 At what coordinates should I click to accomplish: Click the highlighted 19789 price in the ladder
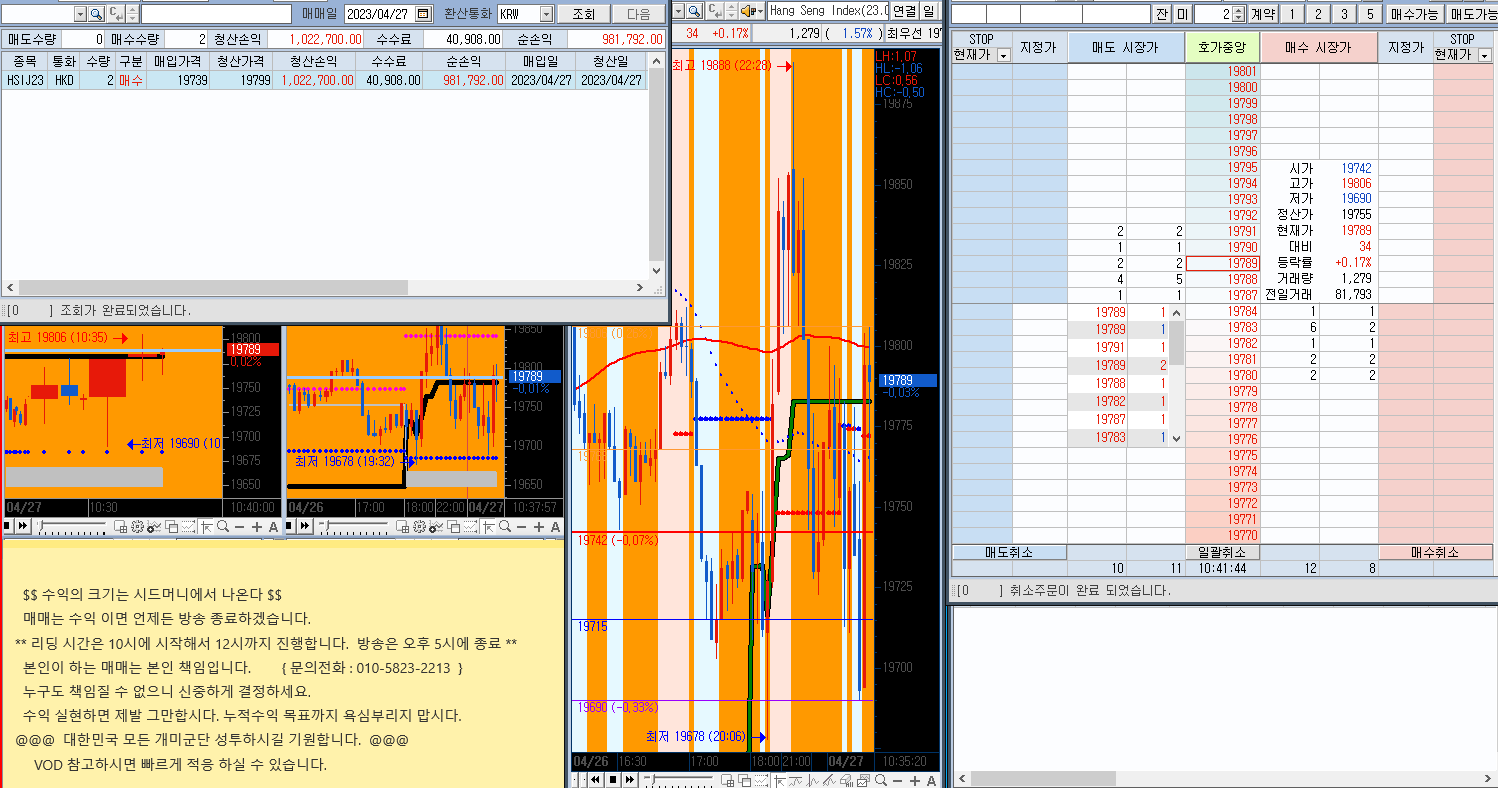point(1222,263)
